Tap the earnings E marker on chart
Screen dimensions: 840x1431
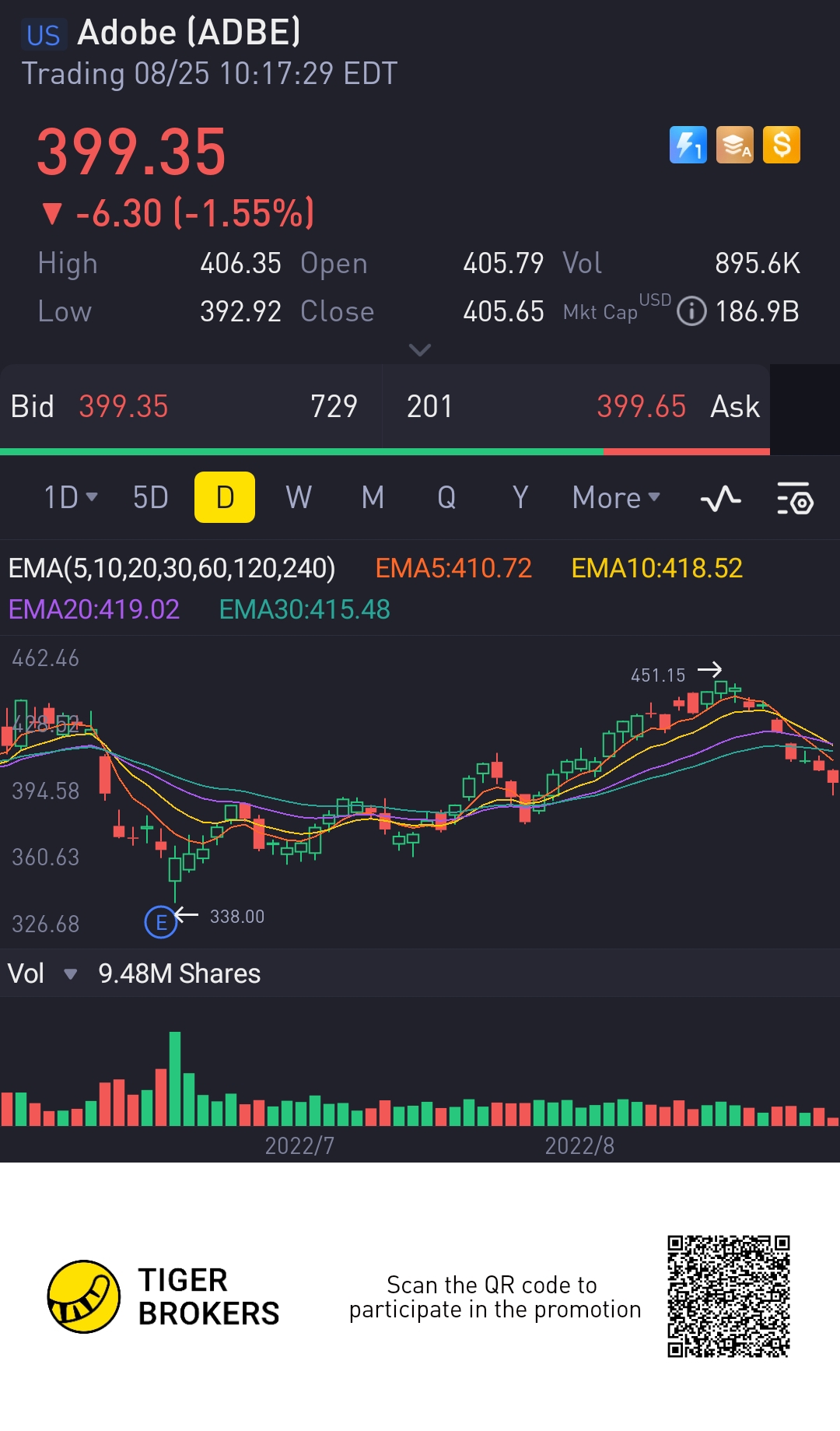(161, 922)
